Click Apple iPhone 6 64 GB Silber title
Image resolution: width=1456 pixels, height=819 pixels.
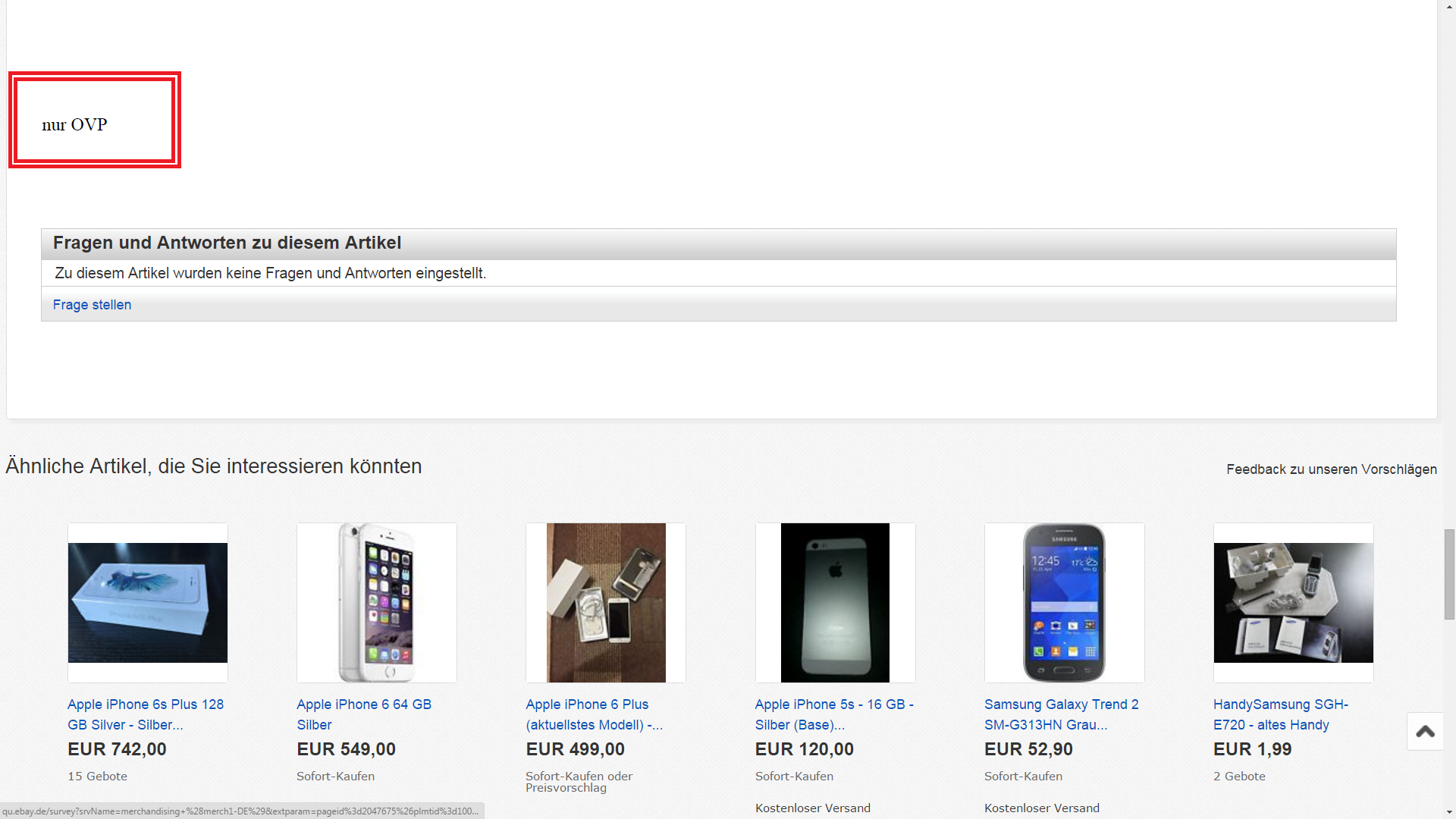pyautogui.click(x=364, y=714)
